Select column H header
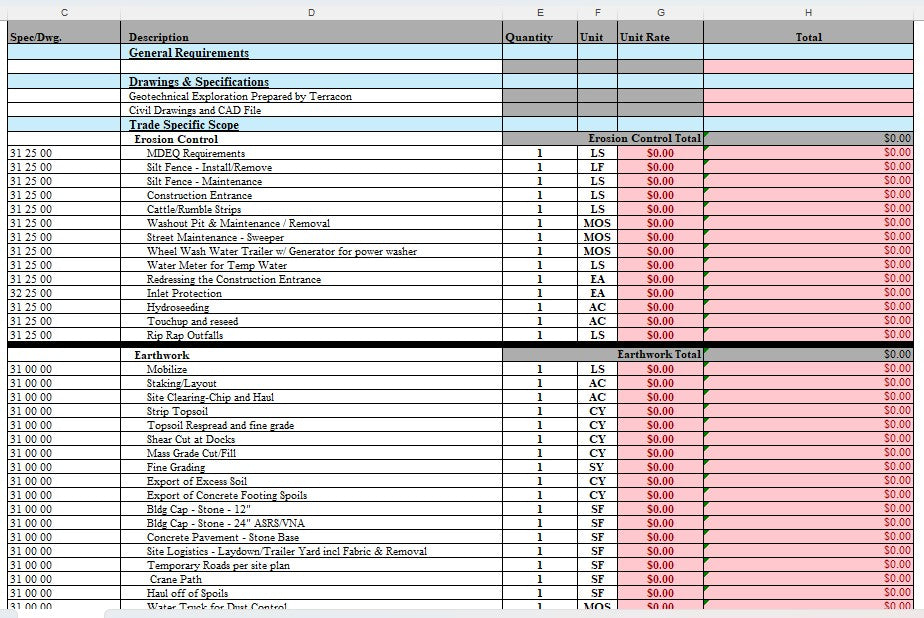Image resolution: width=924 pixels, height=618 pixels. coord(808,11)
